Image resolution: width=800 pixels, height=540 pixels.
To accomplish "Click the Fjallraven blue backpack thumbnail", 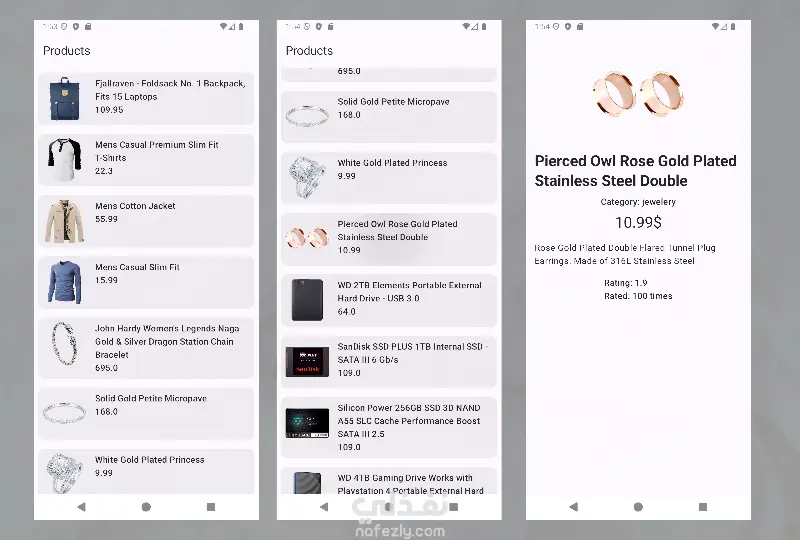I will [65, 99].
